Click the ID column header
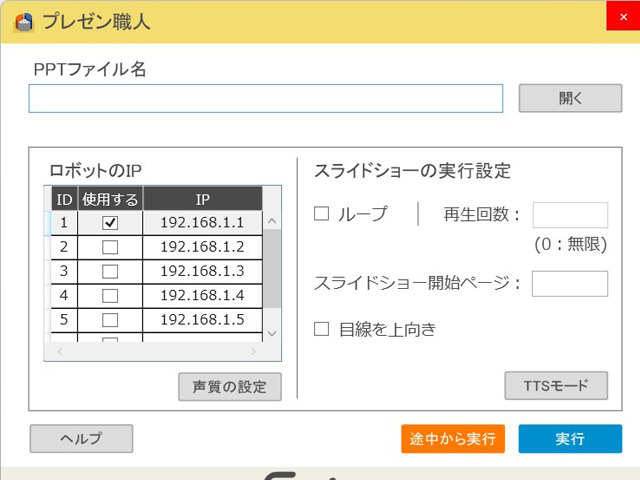 64,199
